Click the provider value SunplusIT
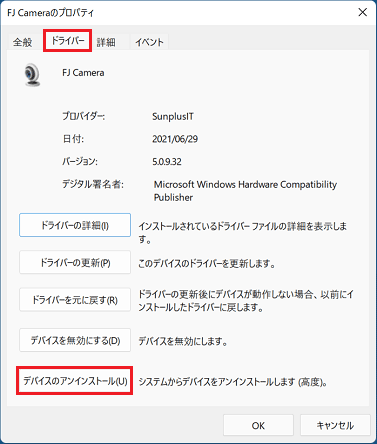The image size is (377, 444). click(x=173, y=117)
